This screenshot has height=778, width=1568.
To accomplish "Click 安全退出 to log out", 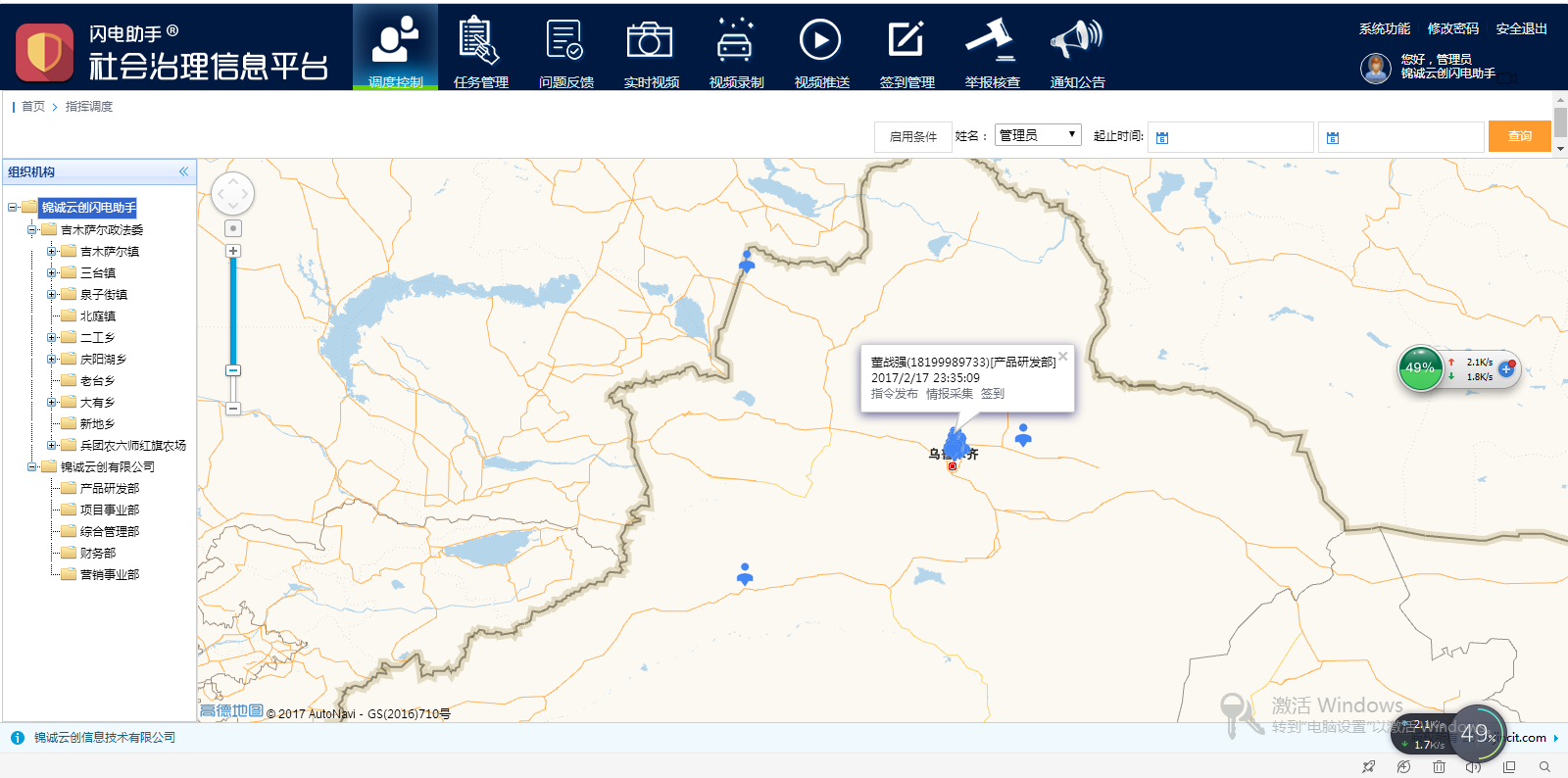I will (x=1521, y=28).
